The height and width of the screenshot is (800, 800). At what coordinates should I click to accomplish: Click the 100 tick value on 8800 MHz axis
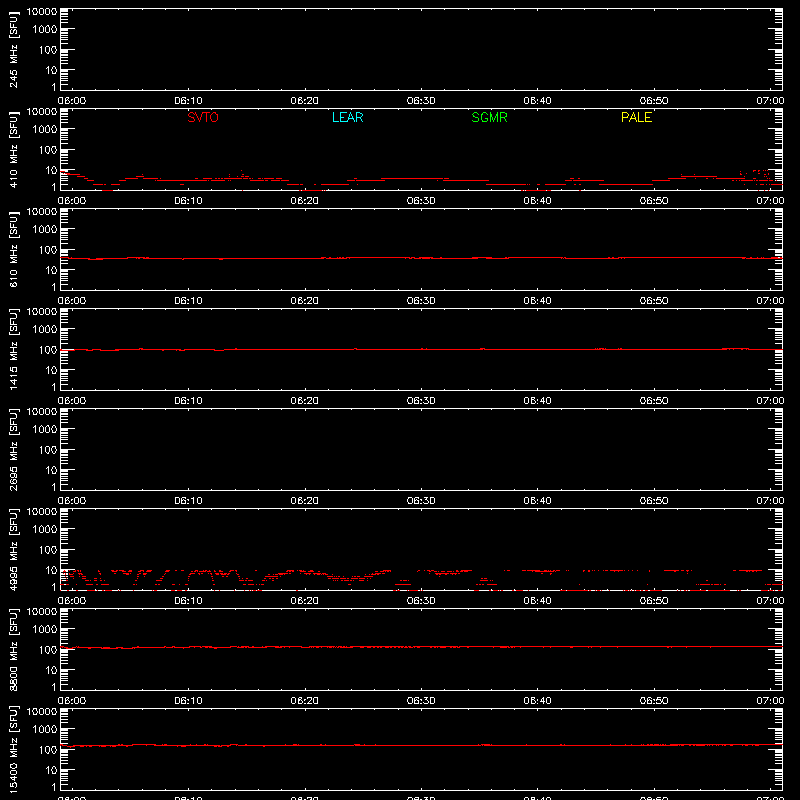coord(48,650)
